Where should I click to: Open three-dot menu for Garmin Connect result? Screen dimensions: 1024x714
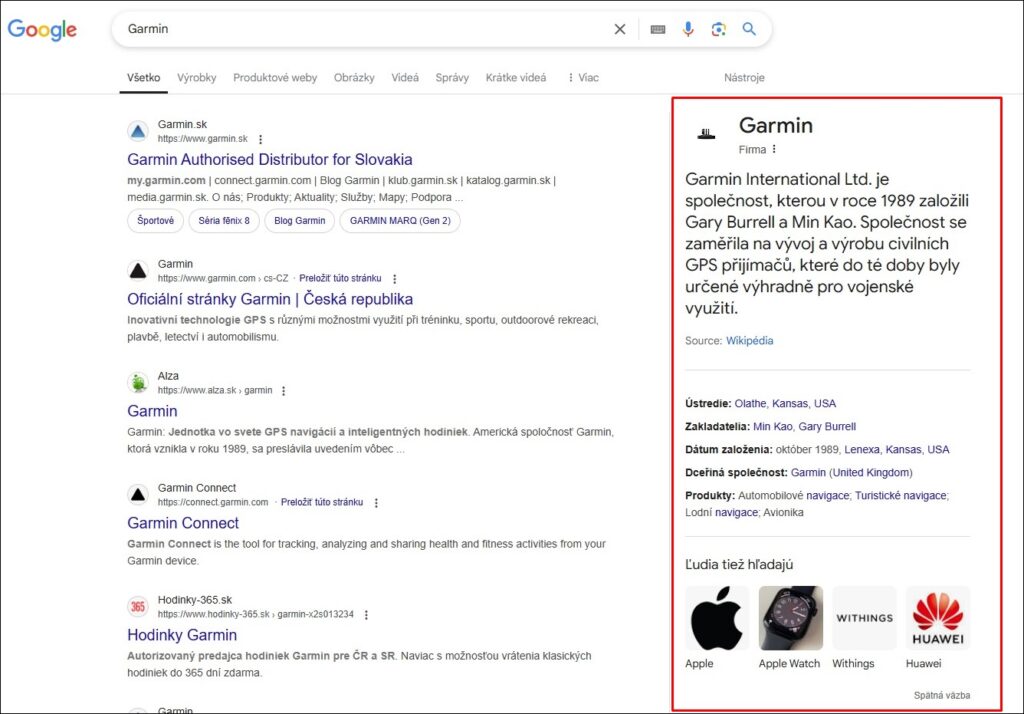376,503
